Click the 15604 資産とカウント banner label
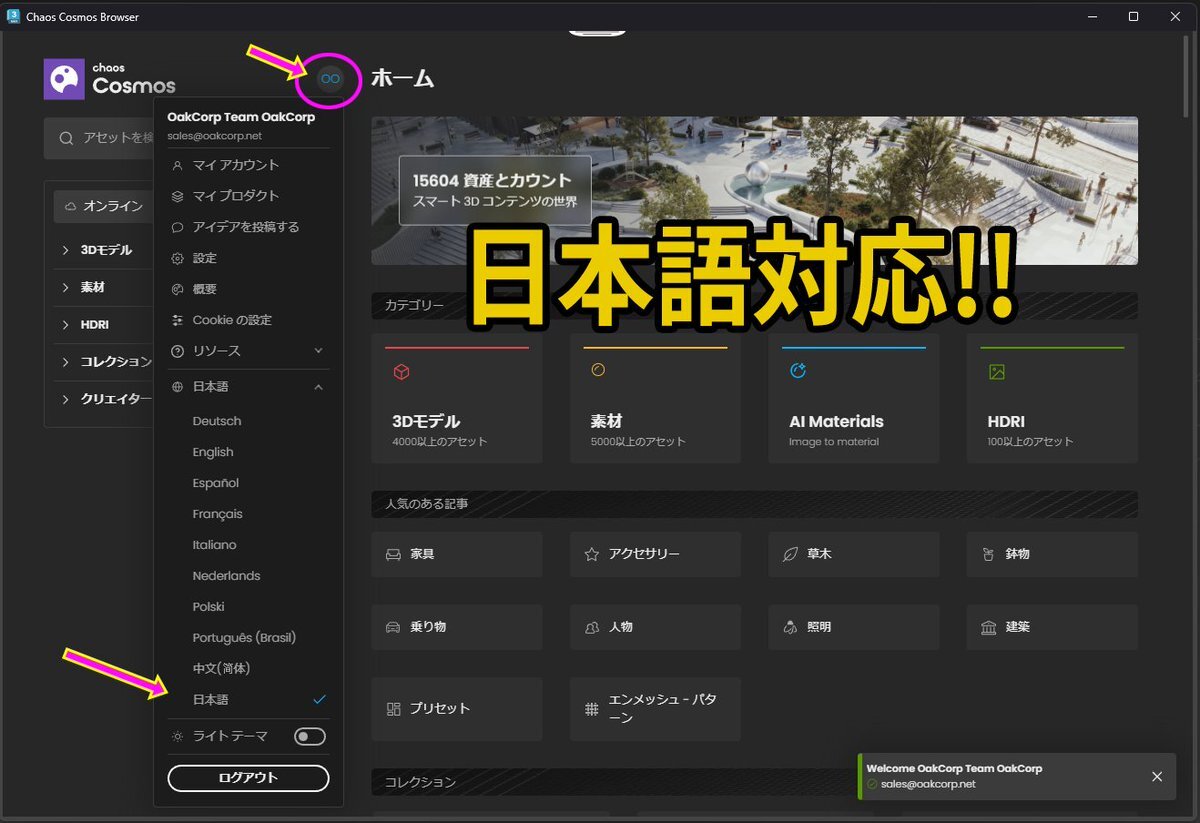The height and width of the screenshot is (823, 1200). (492, 181)
